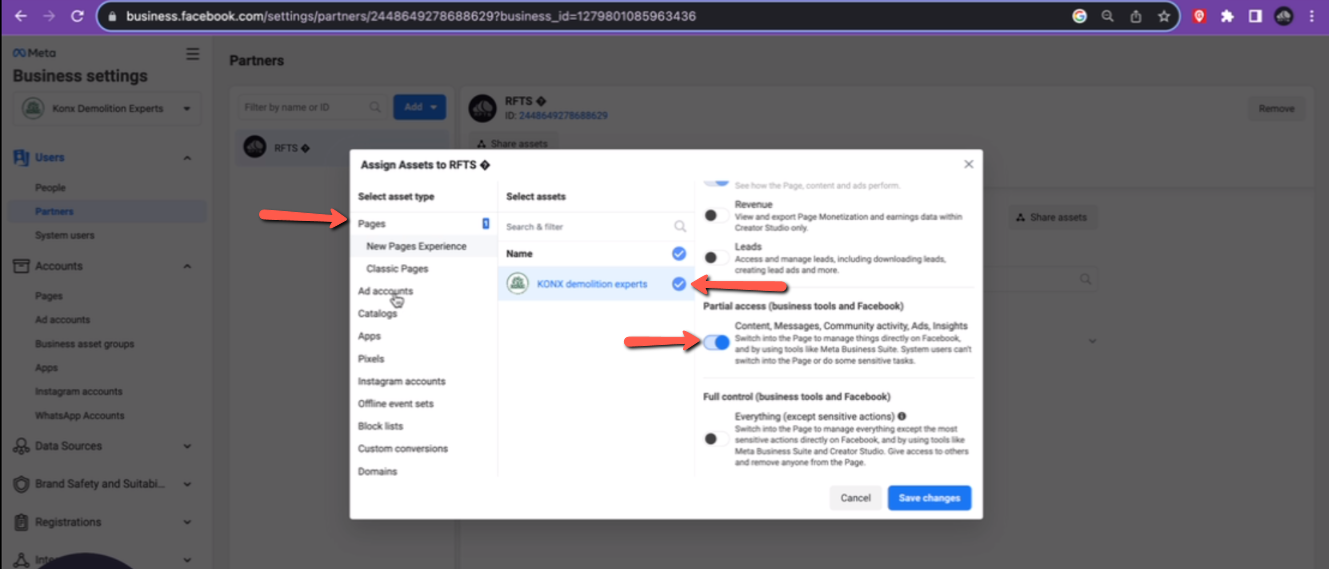Expand Brand Safety and Suitability section

(187, 484)
